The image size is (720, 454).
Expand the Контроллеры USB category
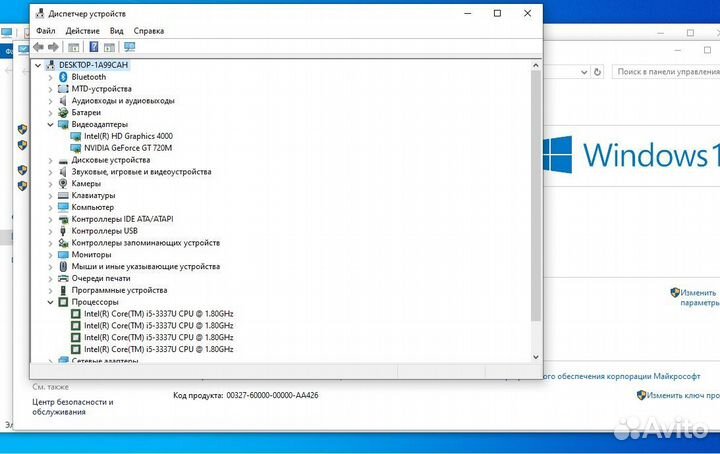click(51, 231)
